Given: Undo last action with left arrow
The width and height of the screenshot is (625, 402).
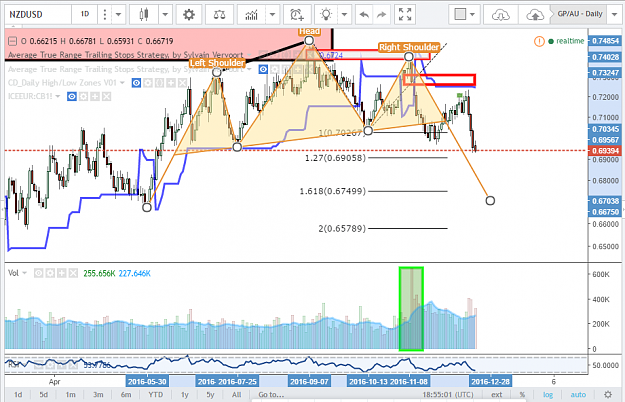Looking at the screenshot, I should click(x=364, y=15).
